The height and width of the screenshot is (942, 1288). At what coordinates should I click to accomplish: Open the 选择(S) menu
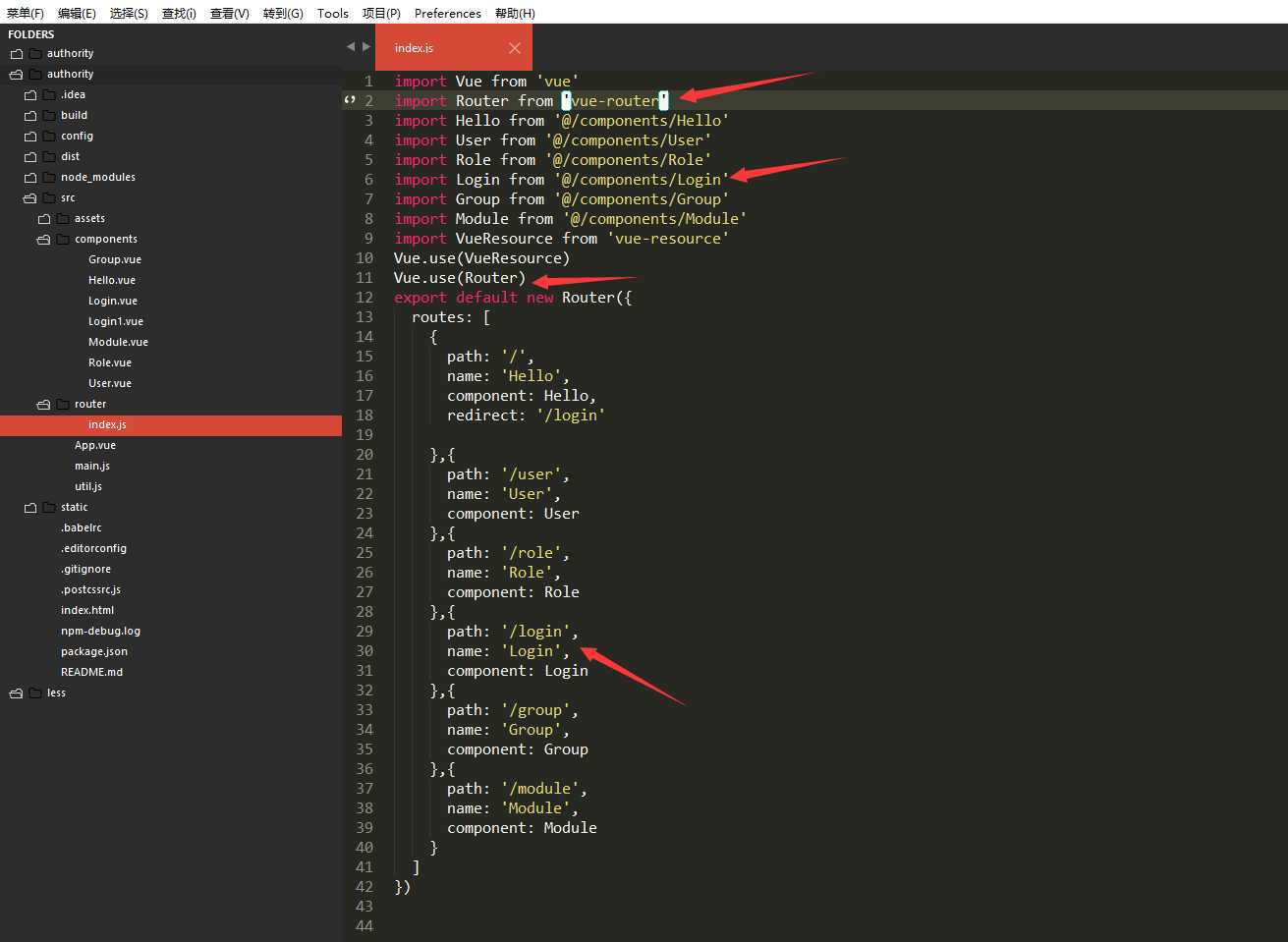coord(129,13)
